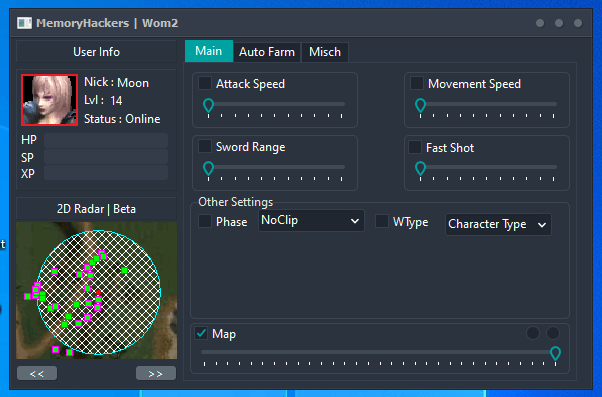
Task: Enable the Sword Range checkbox
Action: click(205, 146)
